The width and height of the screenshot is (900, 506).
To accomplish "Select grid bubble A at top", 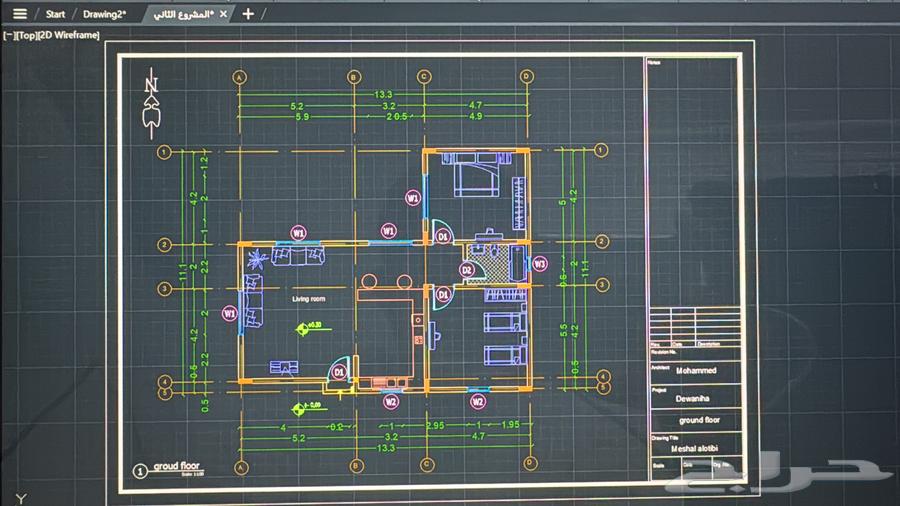I will 240,76.
